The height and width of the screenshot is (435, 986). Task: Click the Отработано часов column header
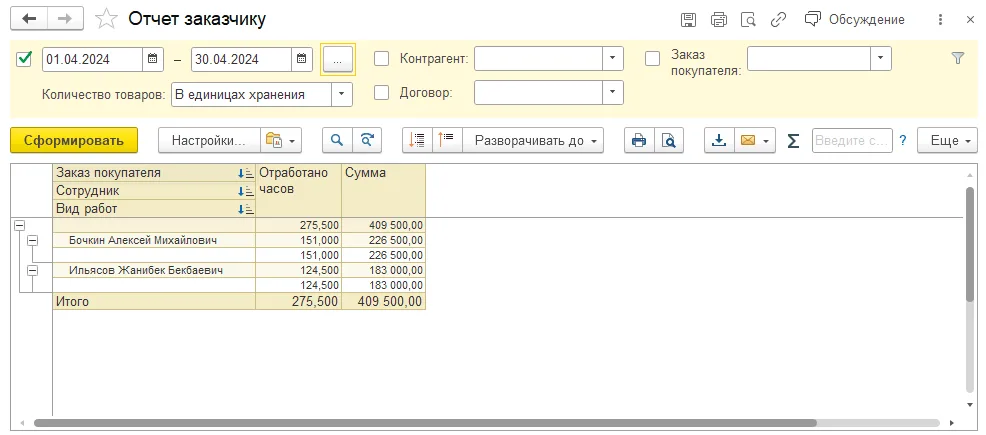coord(299,190)
